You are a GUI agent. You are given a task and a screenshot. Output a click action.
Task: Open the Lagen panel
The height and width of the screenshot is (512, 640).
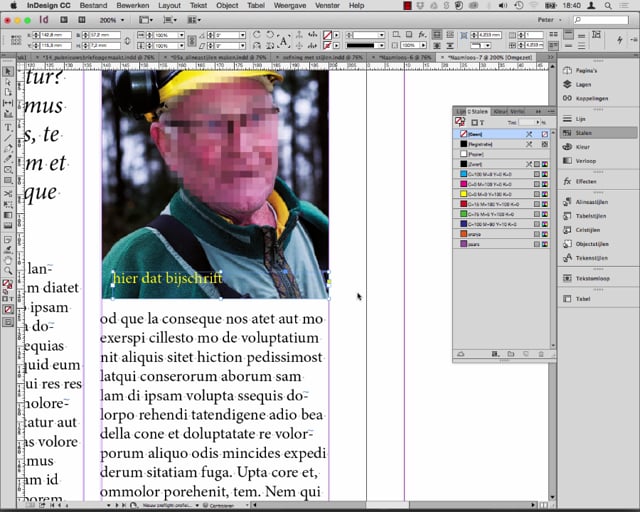click(x=583, y=85)
